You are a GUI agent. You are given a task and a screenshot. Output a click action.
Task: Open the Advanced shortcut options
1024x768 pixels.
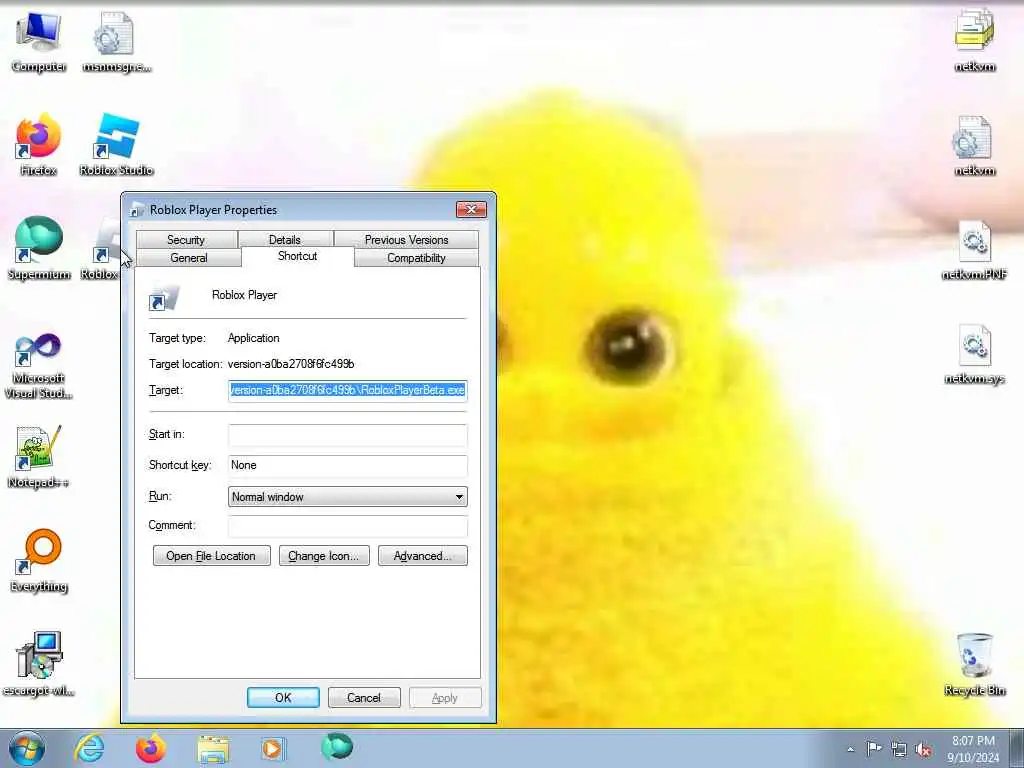[423, 556]
